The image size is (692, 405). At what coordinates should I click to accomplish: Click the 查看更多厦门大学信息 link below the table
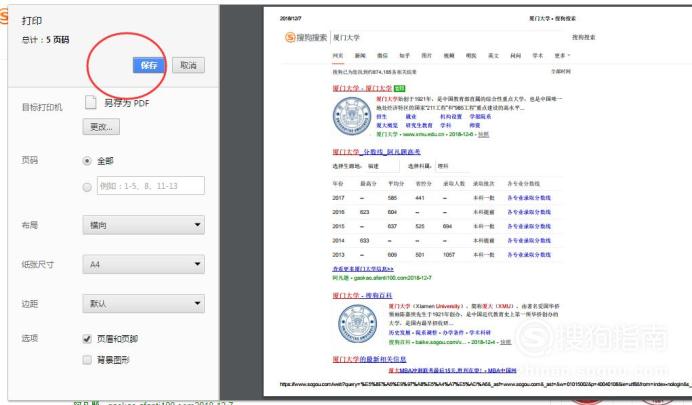(x=363, y=269)
